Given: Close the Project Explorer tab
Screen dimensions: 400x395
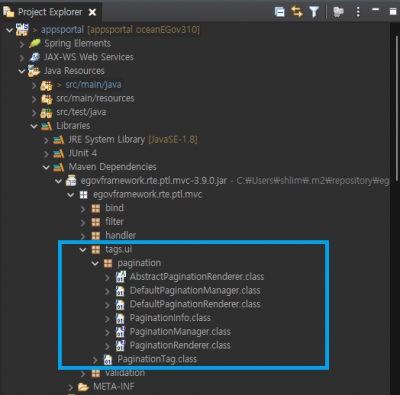Looking at the screenshot, I should tap(92, 12).
